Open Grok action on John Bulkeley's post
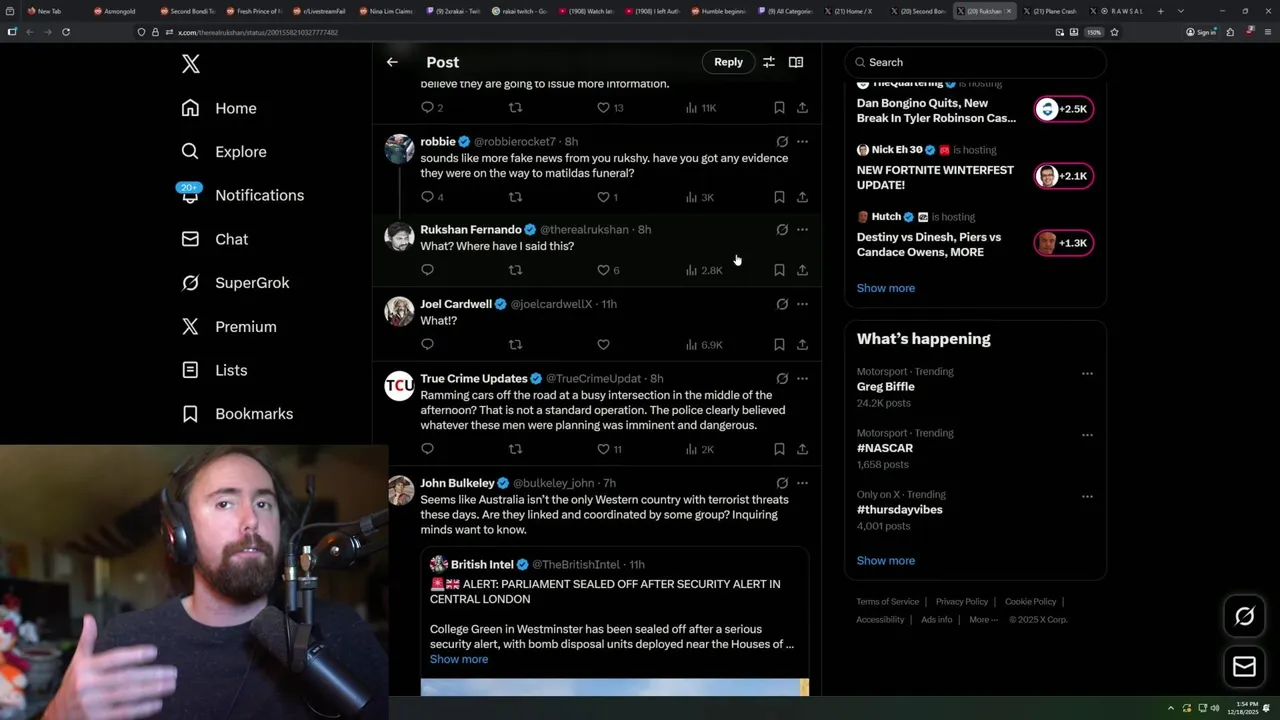1280x720 pixels. (782, 483)
